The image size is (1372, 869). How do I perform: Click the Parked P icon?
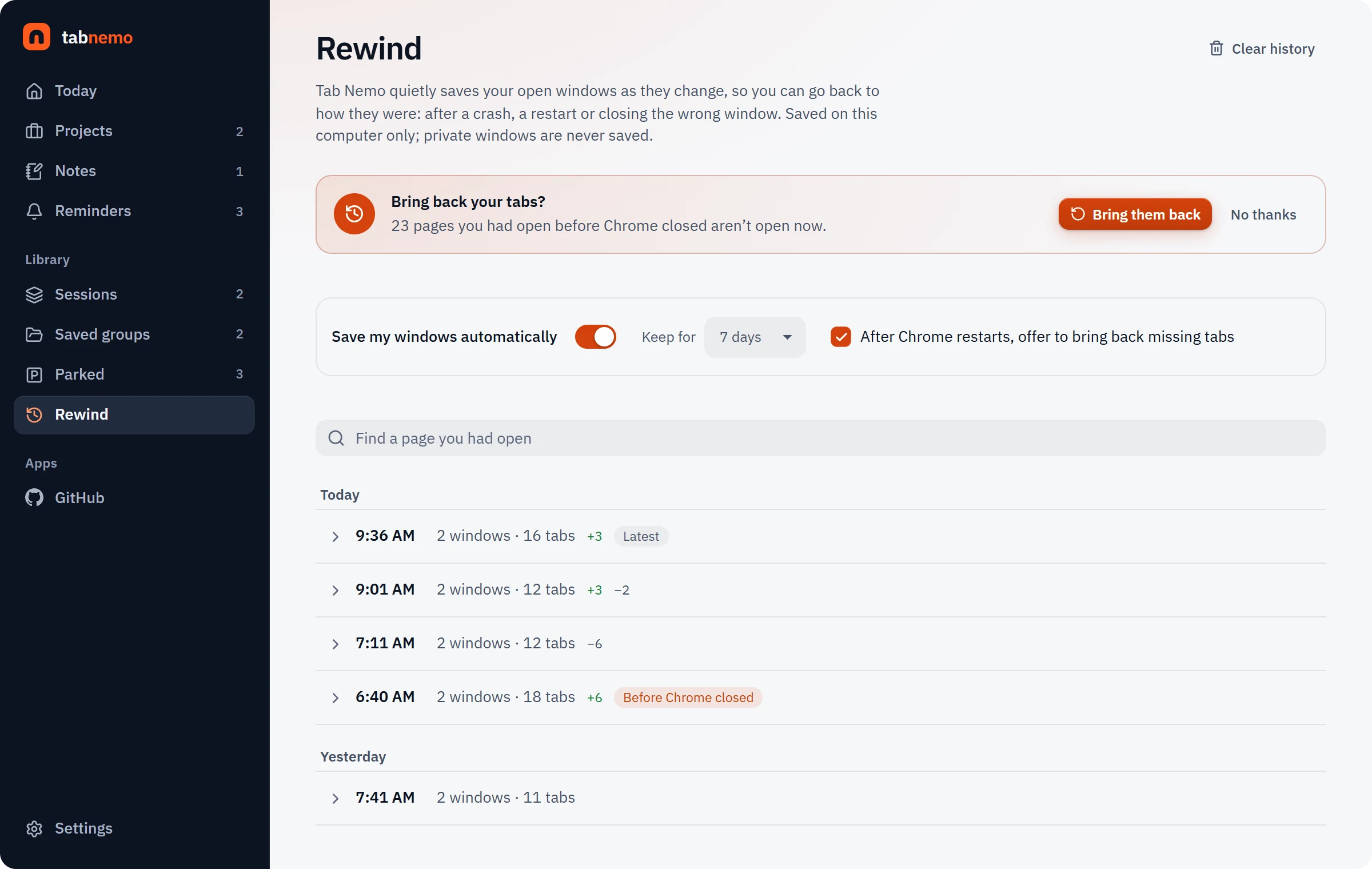[34, 374]
